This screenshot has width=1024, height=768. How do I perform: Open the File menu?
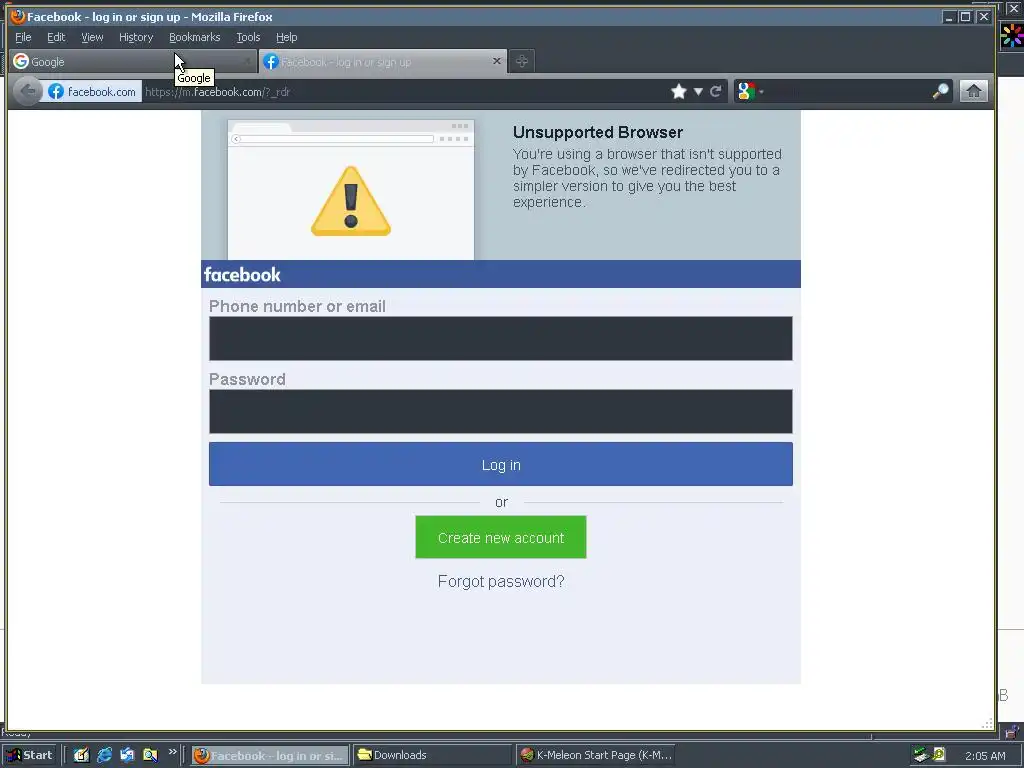click(23, 37)
